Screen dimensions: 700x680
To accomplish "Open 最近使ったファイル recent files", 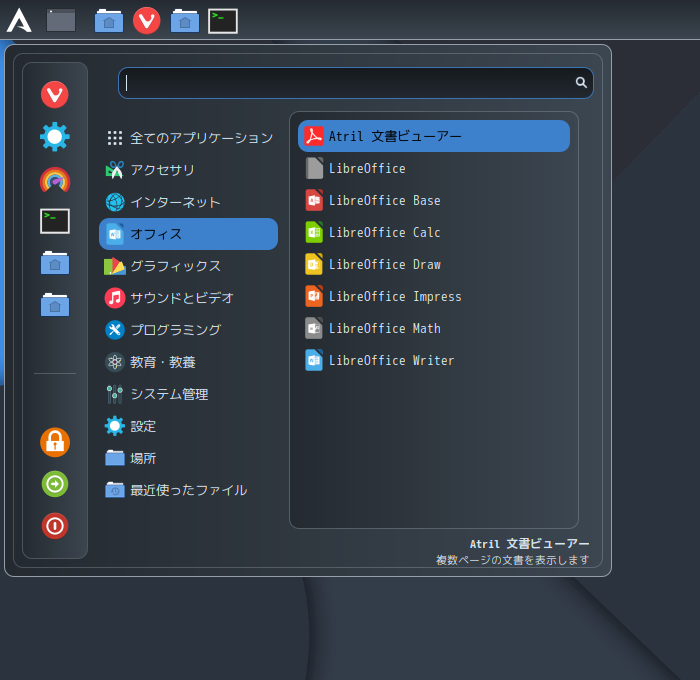I will pos(188,490).
